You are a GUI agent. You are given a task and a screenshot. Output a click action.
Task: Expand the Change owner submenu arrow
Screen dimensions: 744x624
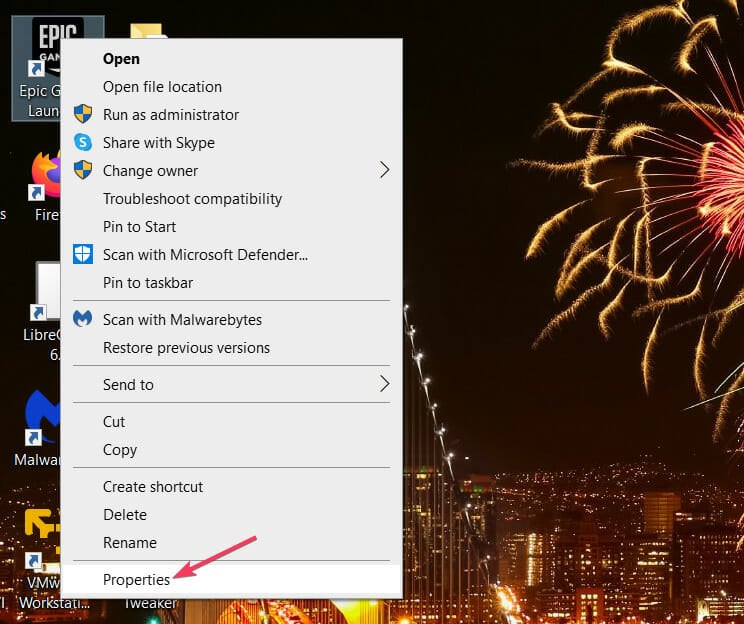click(x=384, y=170)
